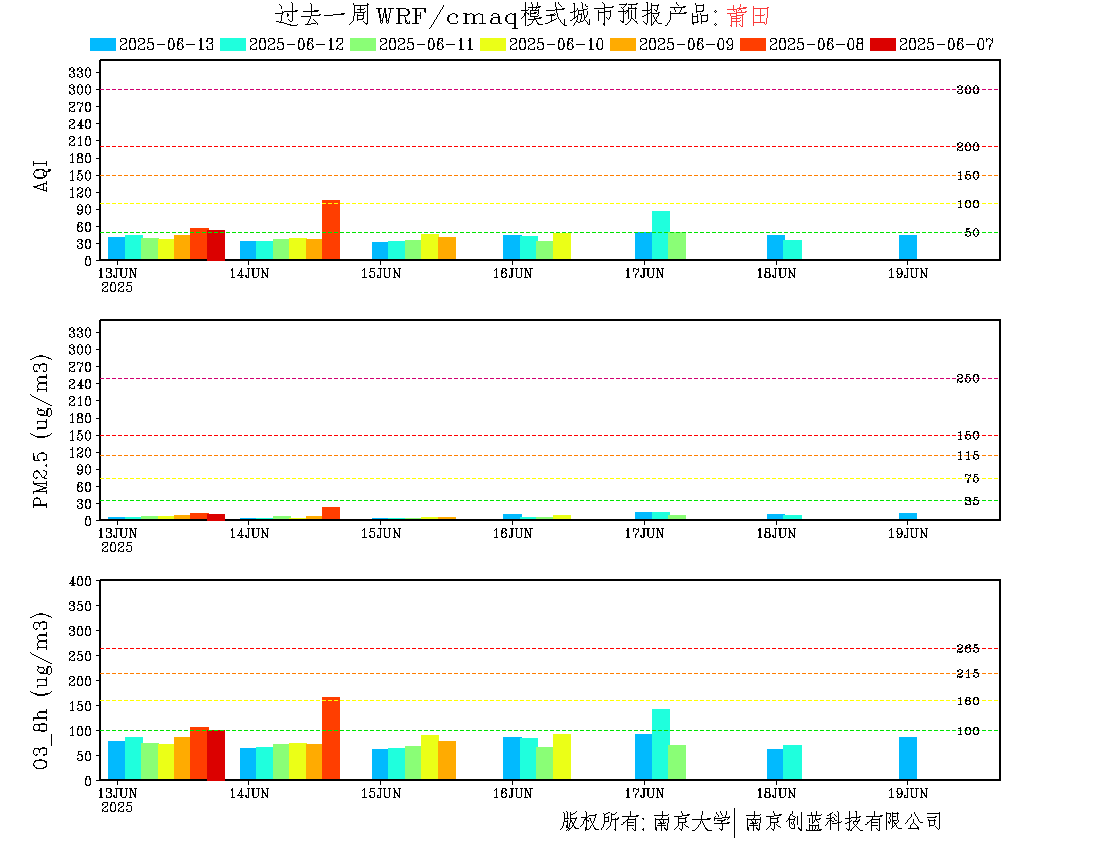The height and width of the screenshot is (850, 1100).
Task: Click the red city name 莆田 in title
Action: tap(749, 15)
